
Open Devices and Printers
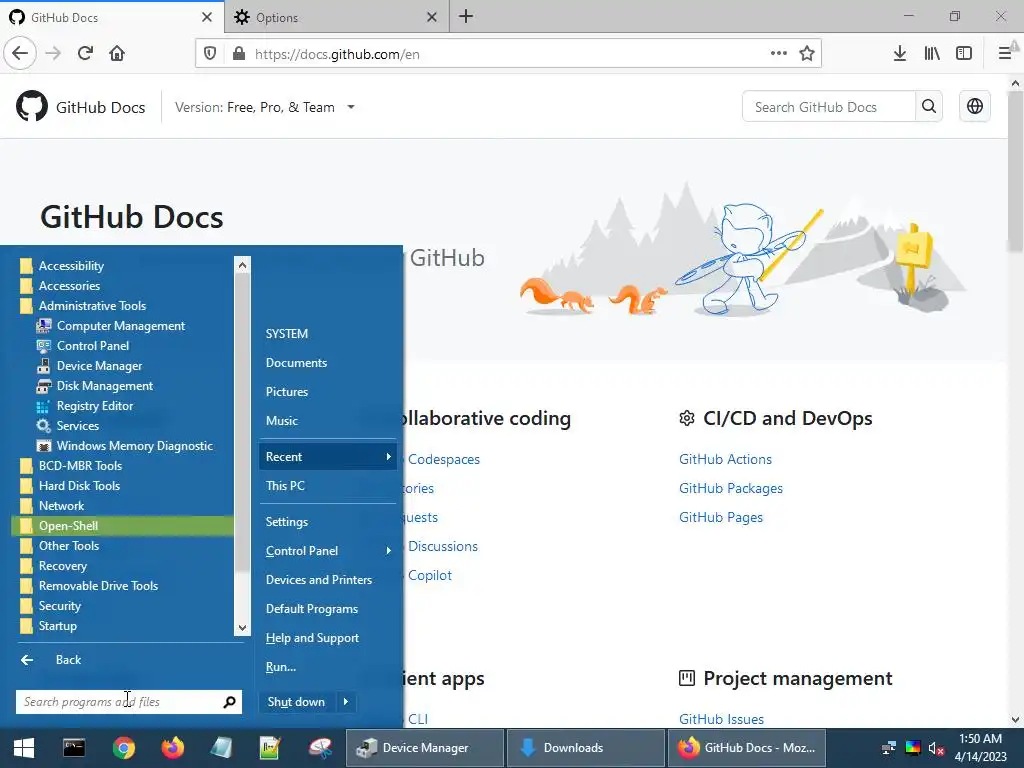[319, 580]
